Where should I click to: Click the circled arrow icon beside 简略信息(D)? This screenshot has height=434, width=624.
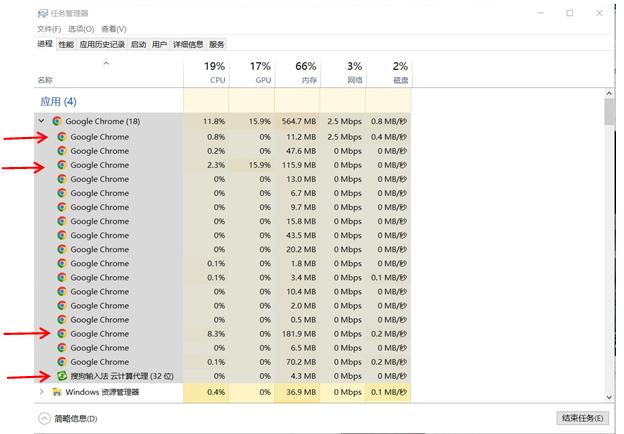click(x=44, y=418)
